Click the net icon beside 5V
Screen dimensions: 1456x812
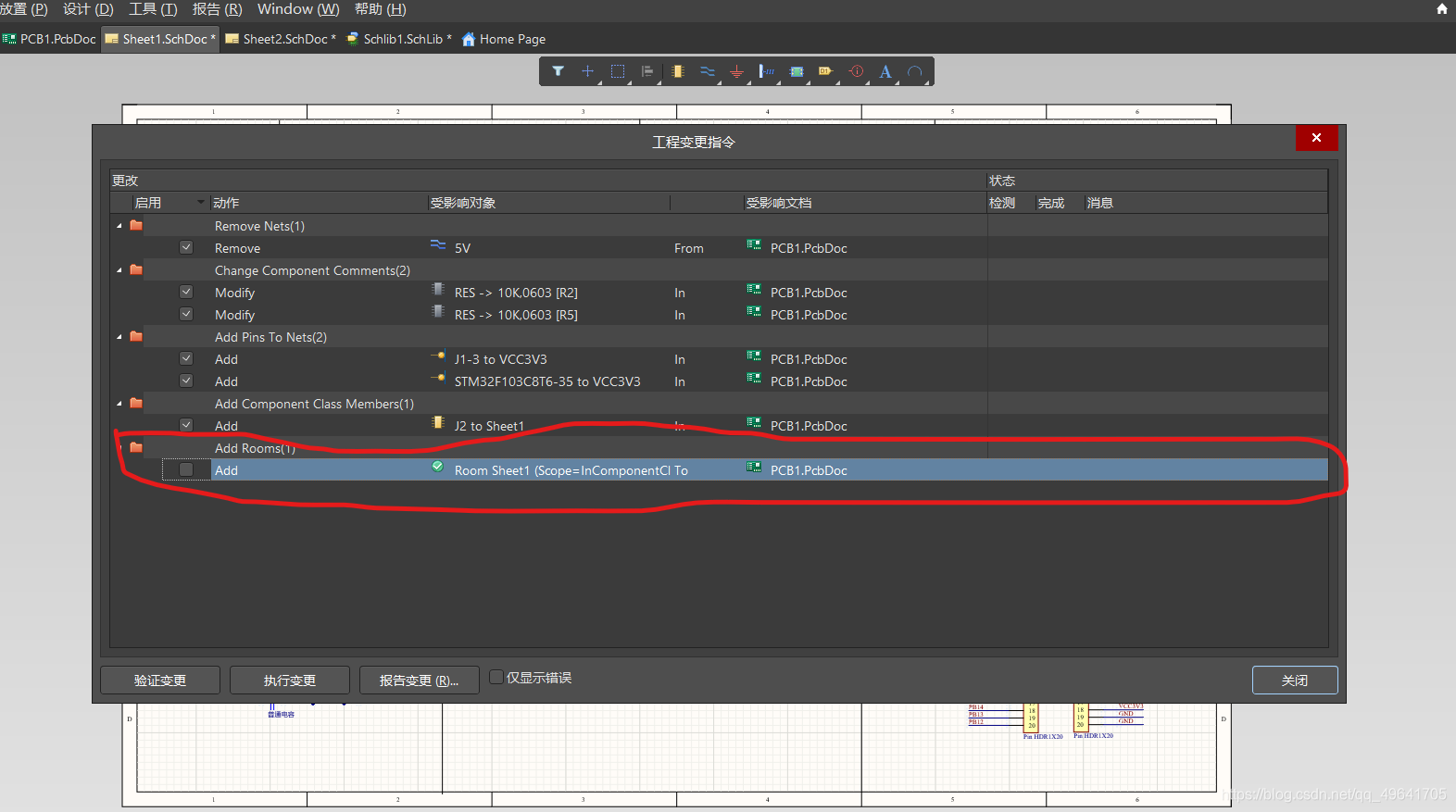[x=438, y=245]
